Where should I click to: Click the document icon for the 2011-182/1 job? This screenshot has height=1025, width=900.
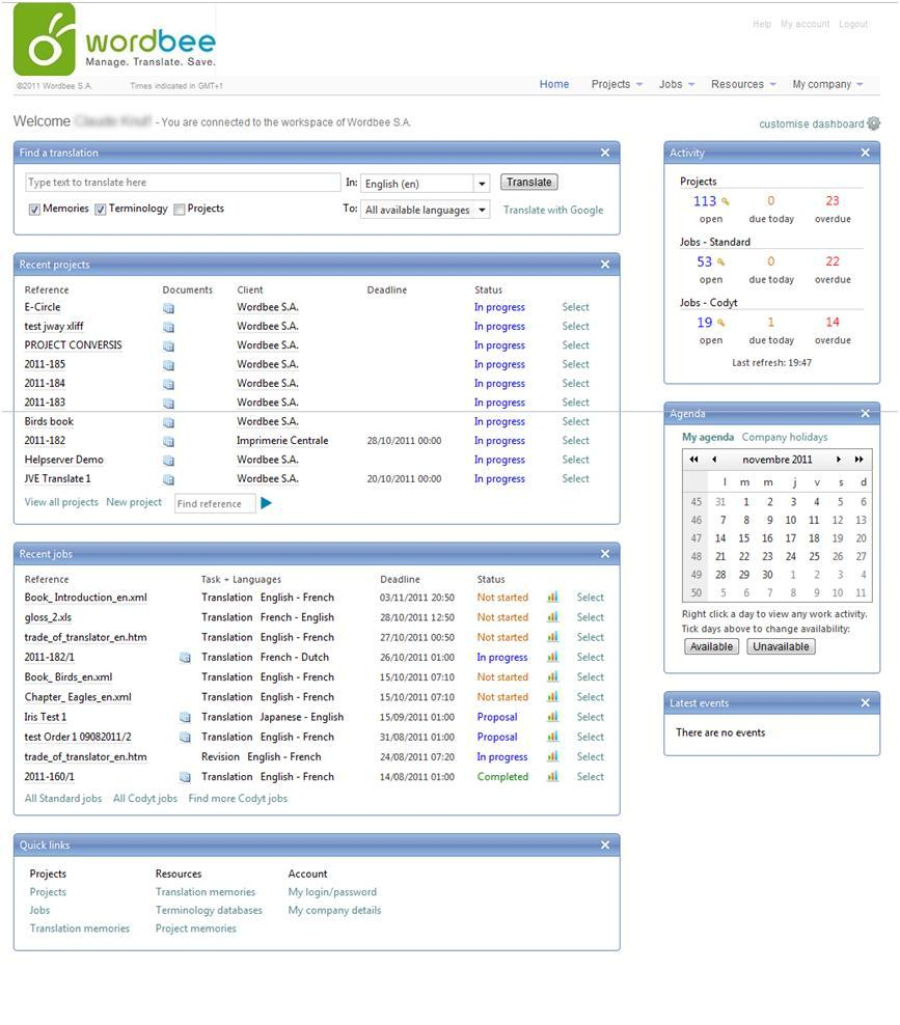point(185,658)
